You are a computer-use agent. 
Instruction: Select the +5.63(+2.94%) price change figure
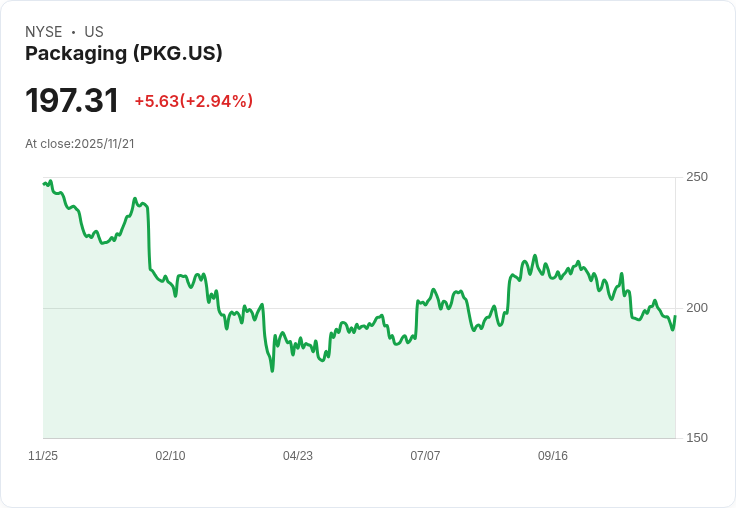click(x=193, y=101)
